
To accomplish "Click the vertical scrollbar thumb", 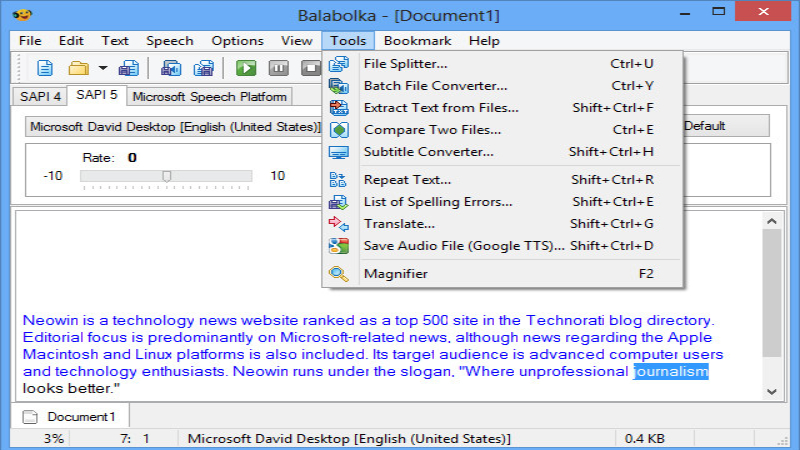I will [772, 293].
